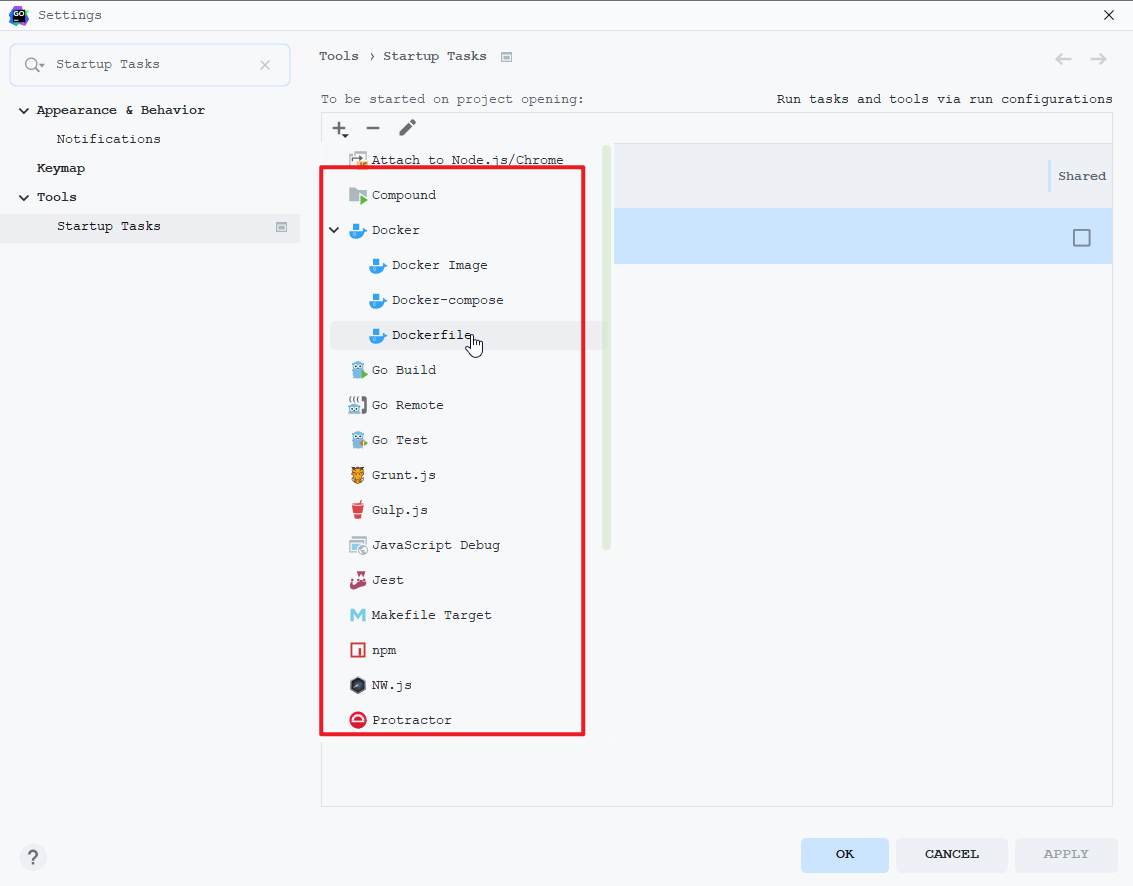This screenshot has width=1133, height=886.
Task: Click the Remove (minus) task button
Action: click(x=373, y=128)
